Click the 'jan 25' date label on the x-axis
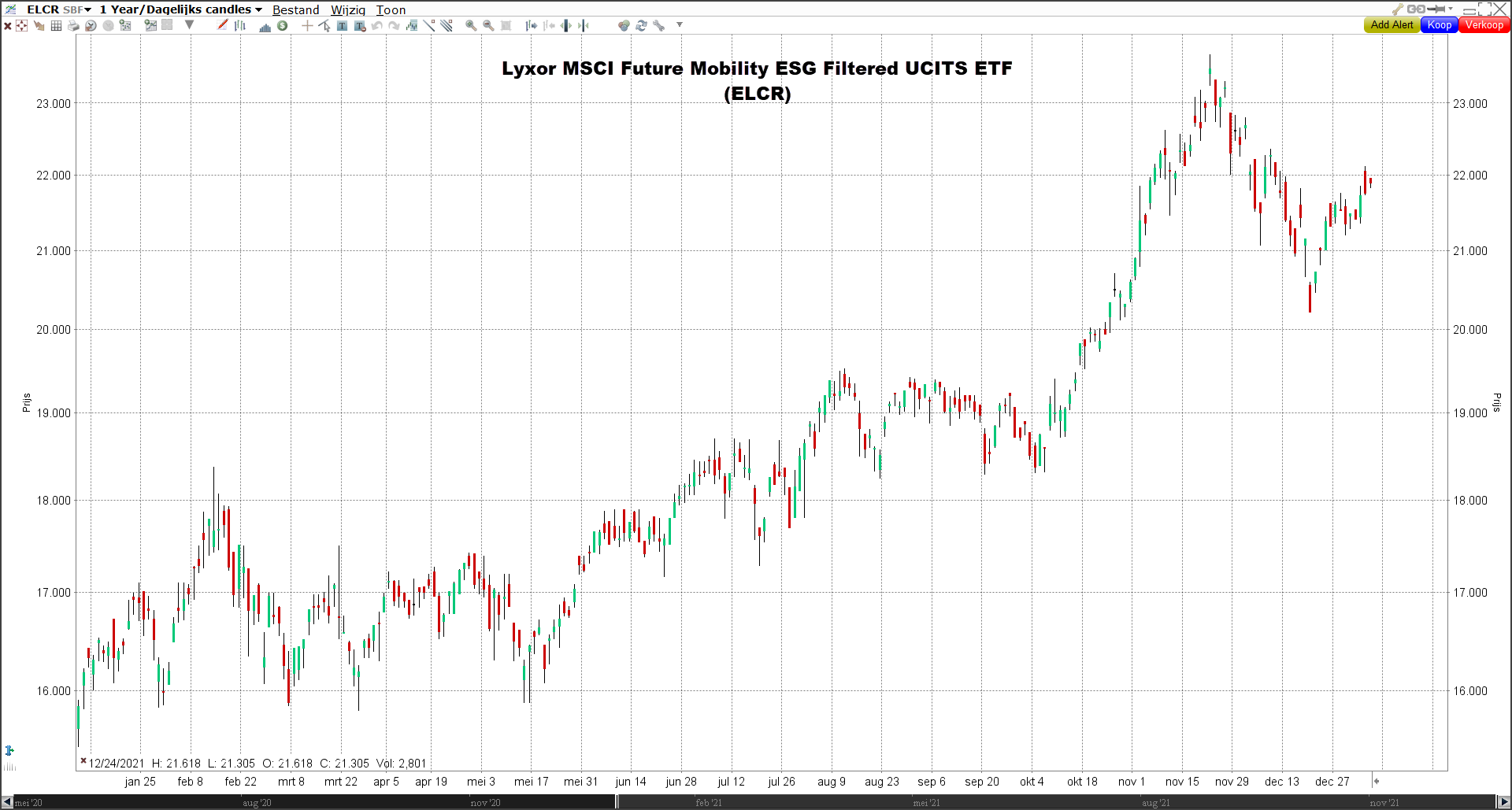This screenshot has width=1512, height=810. point(140,782)
